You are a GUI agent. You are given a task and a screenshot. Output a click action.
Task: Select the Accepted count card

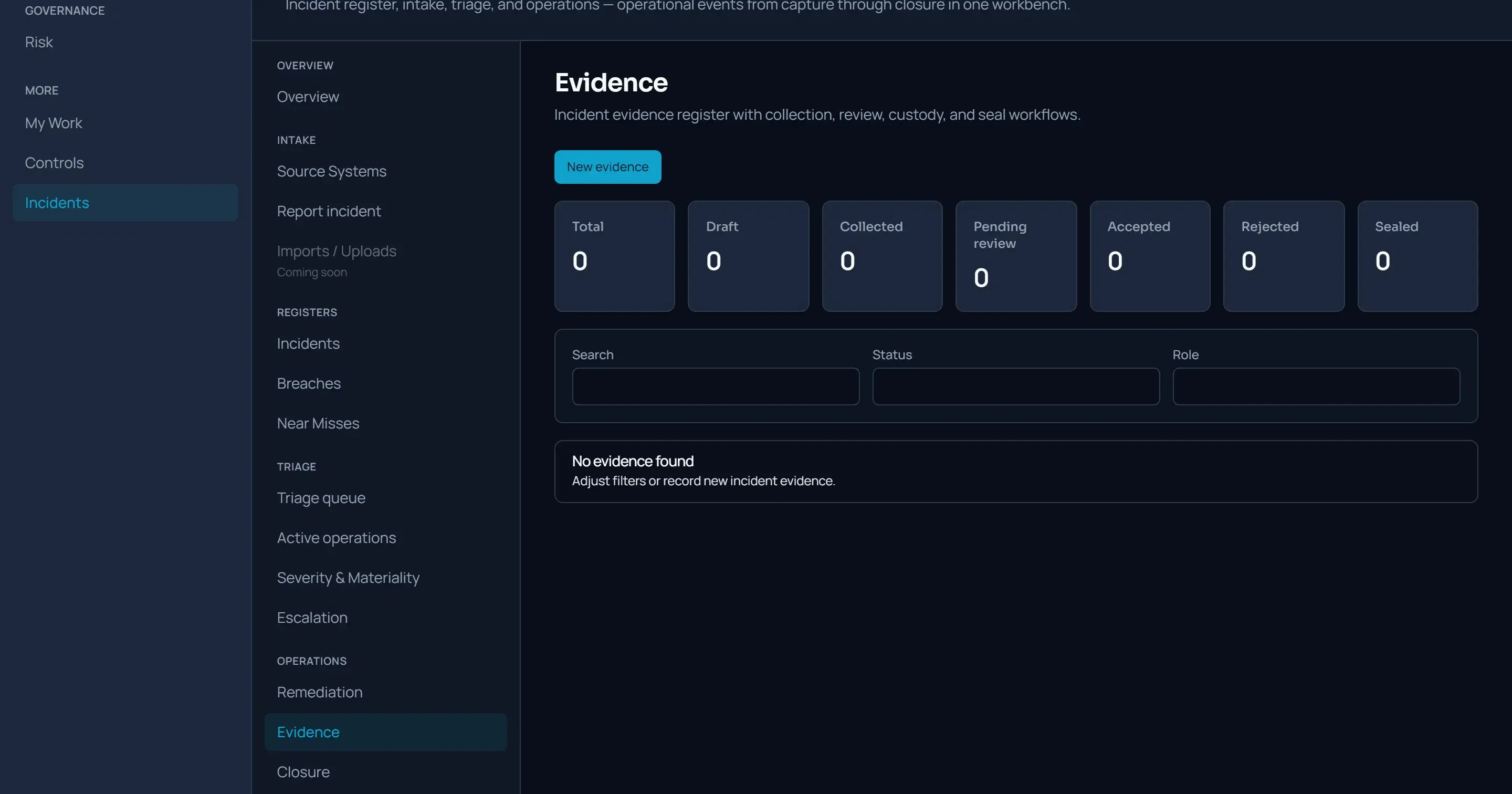(1150, 256)
